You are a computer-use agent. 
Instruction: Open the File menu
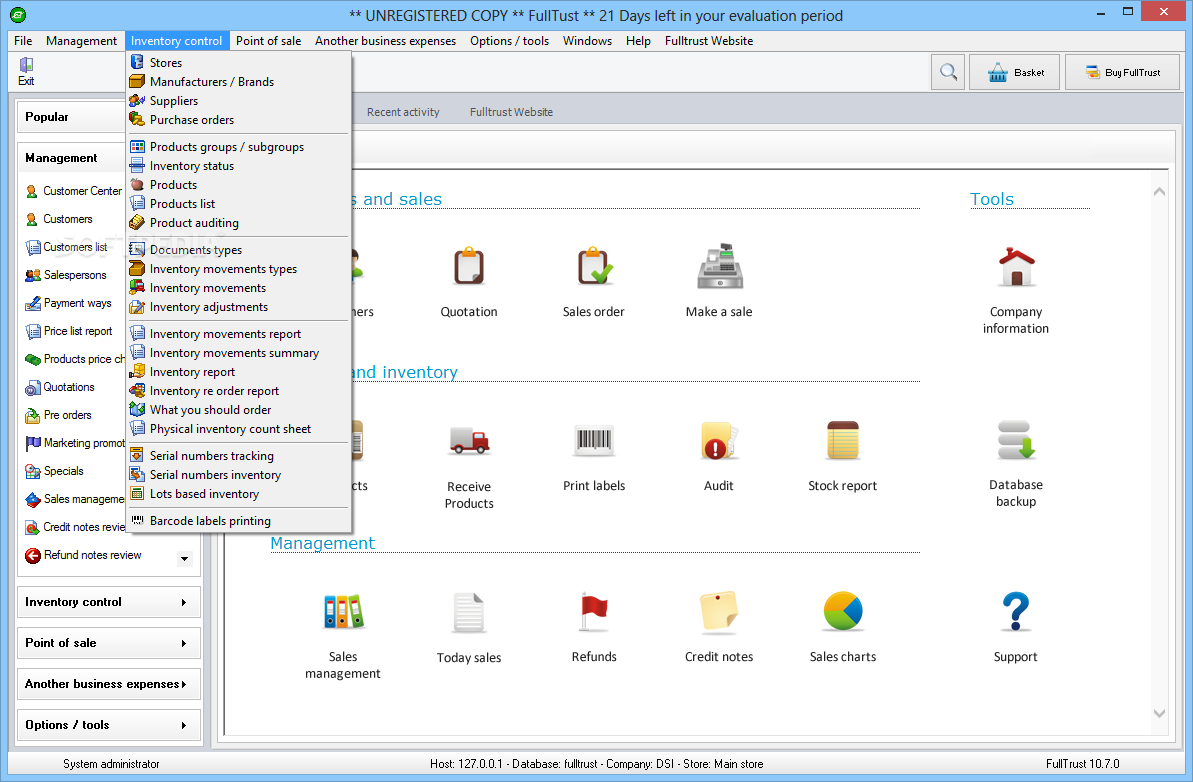tap(23, 41)
